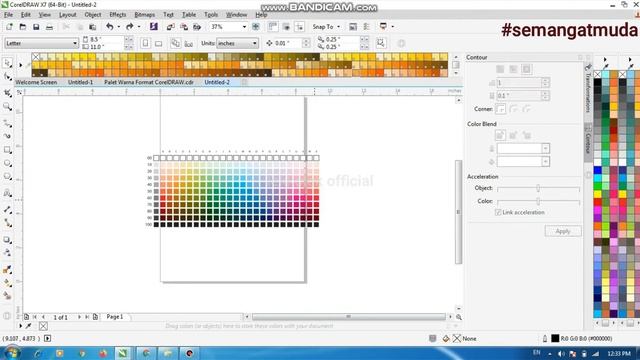Expand the Undo history dropdown arrow
This screenshot has height=360, width=640.
(x=118, y=27)
